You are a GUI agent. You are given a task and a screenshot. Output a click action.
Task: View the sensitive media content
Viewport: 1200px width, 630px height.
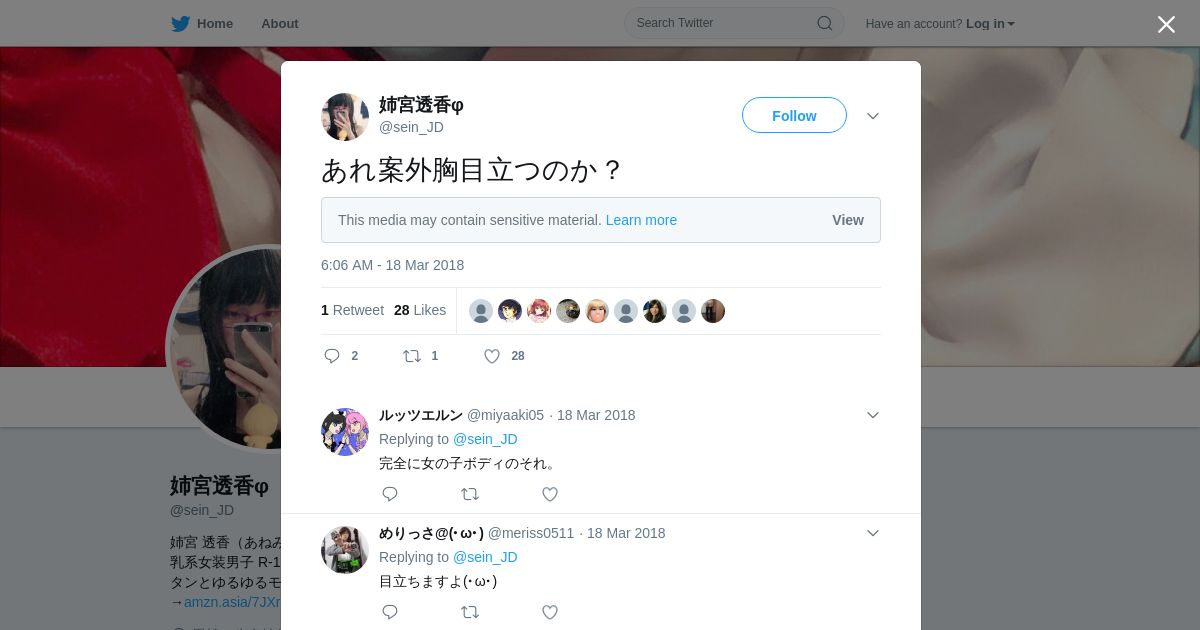(x=848, y=220)
